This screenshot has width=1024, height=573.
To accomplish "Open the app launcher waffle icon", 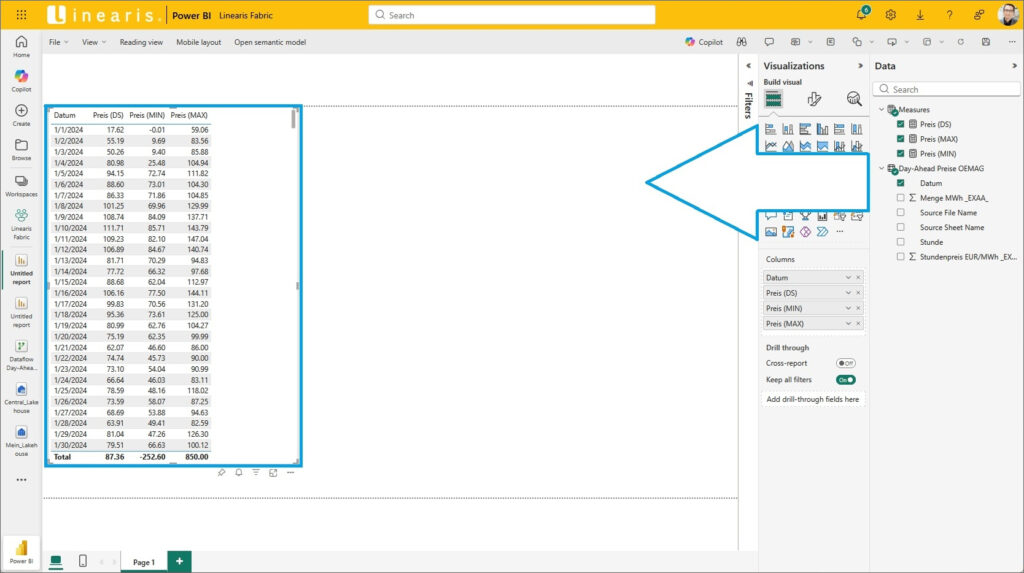I will (x=22, y=15).
